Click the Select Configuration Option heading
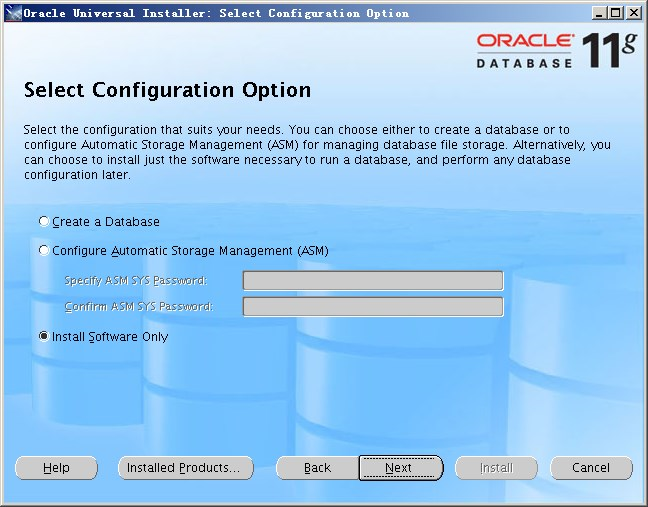Image resolution: width=648 pixels, height=507 pixels. (x=167, y=90)
